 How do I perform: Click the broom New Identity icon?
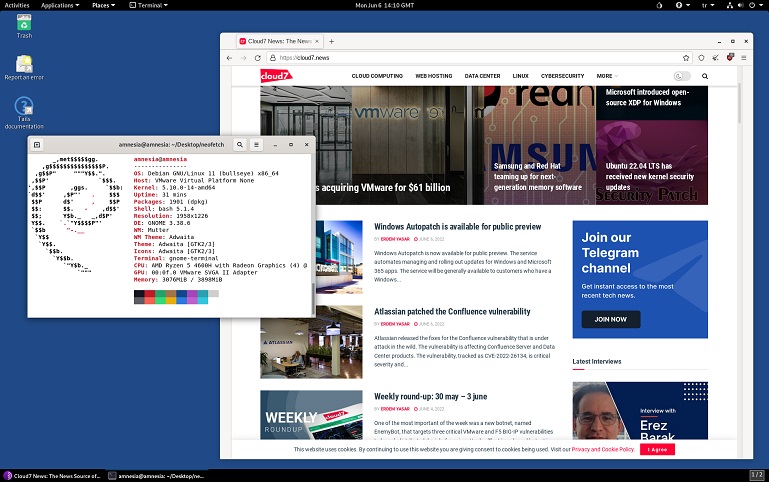pos(716,58)
